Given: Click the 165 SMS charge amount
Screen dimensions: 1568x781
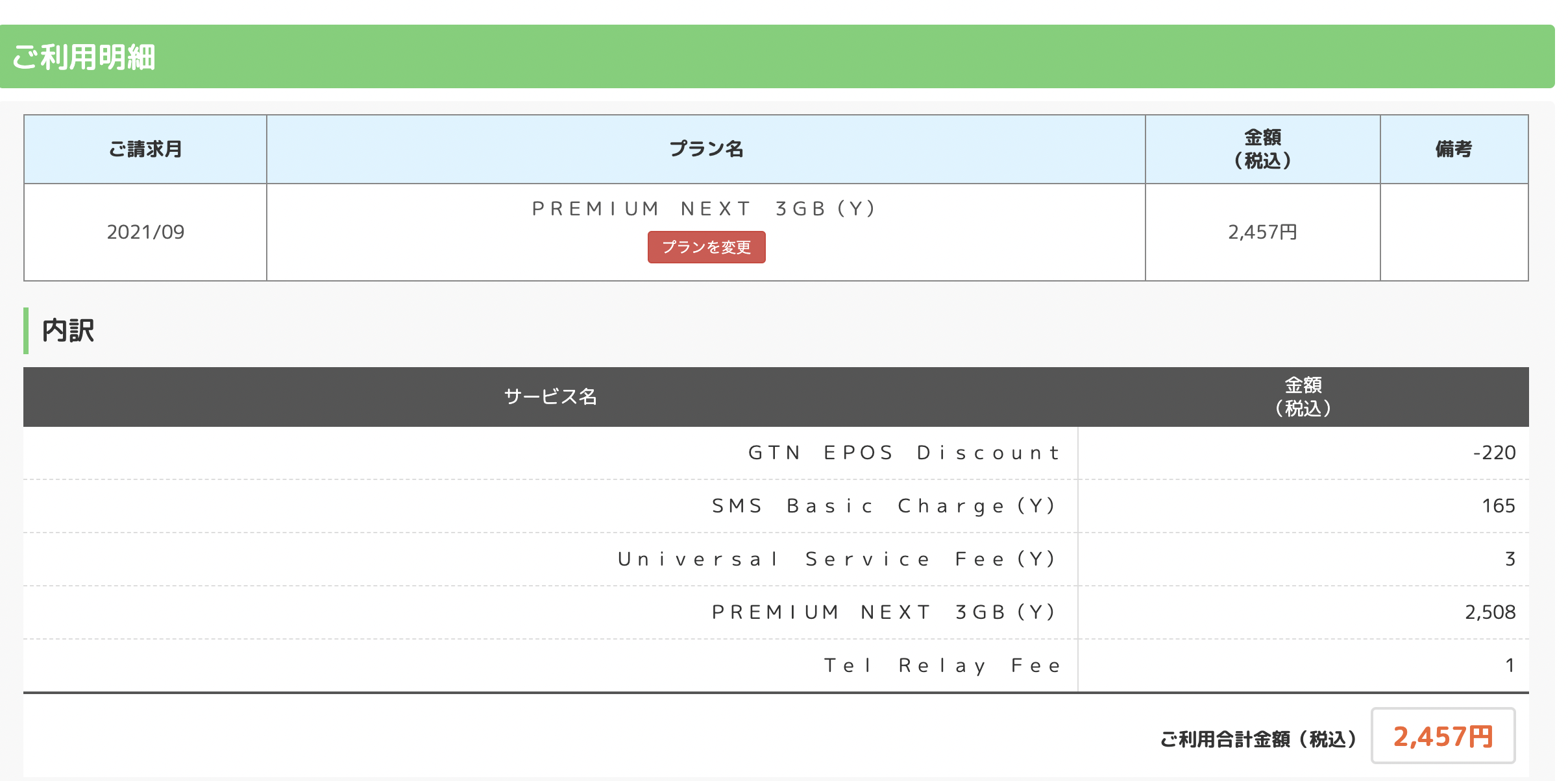Looking at the screenshot, I should pos(1499,506).
